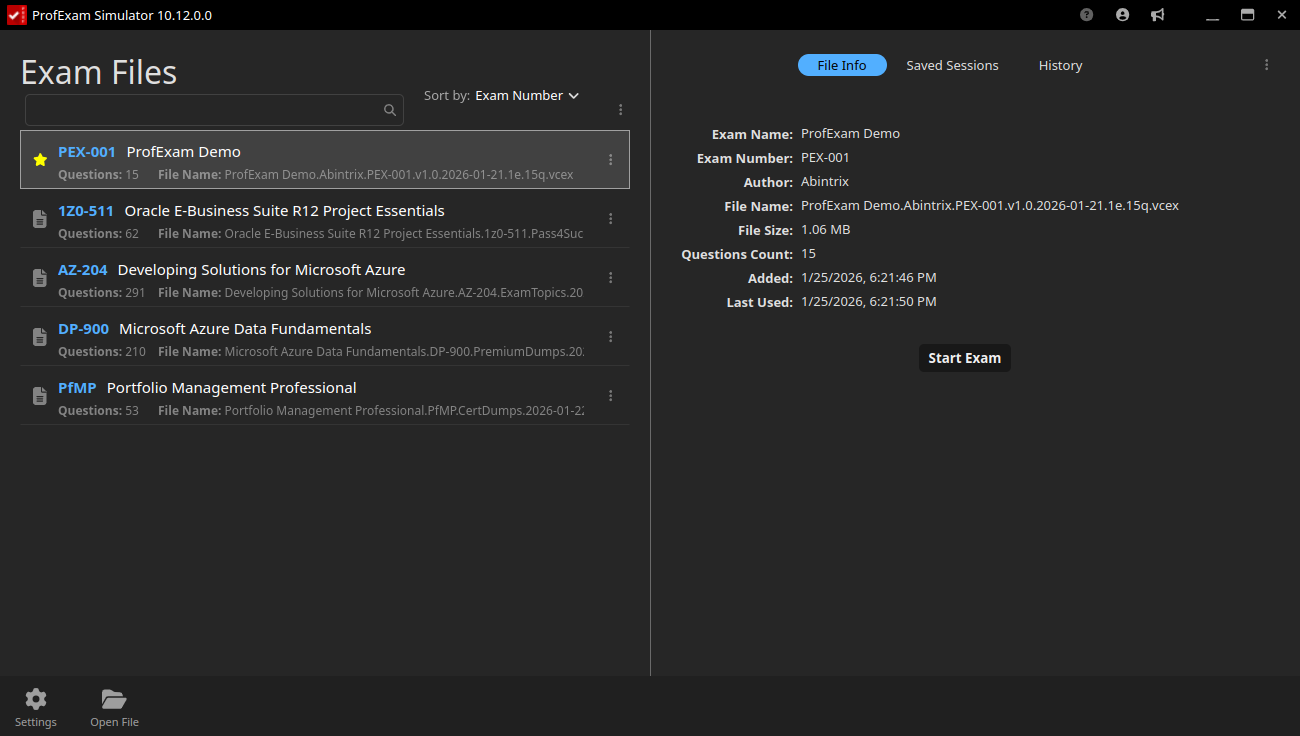This screenshot has width=1300, height=736.
Task: Click Questions: 210 in the DP-900 row
Action: pos(102,352)
